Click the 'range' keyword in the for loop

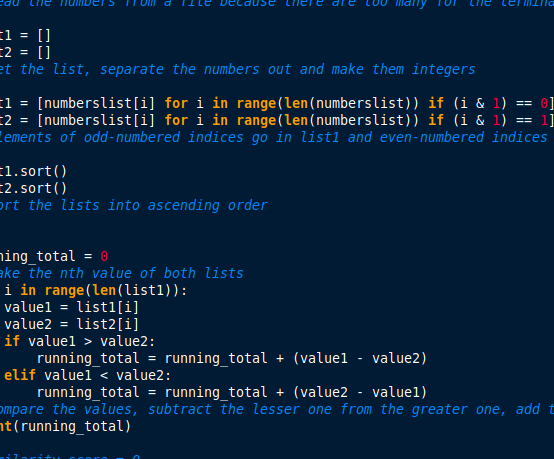[x=64, y=290]
